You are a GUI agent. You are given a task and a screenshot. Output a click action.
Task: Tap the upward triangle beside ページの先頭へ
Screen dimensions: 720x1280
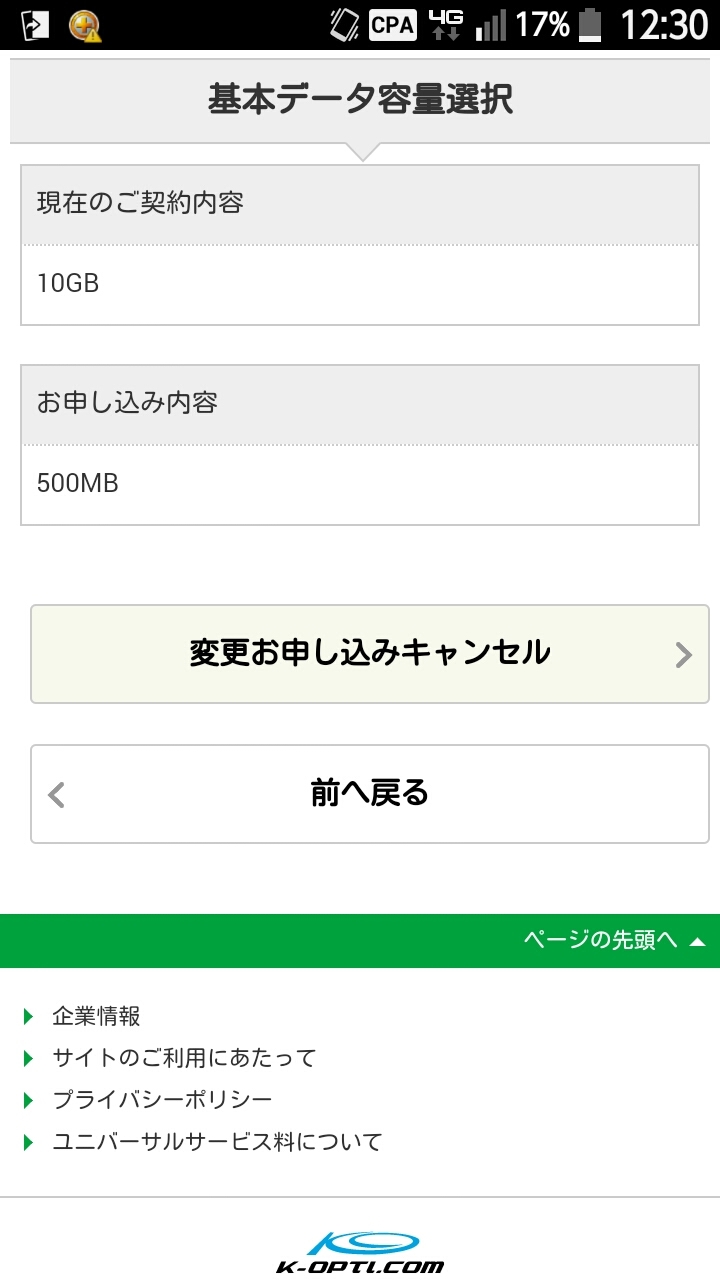tap(698, 941)
